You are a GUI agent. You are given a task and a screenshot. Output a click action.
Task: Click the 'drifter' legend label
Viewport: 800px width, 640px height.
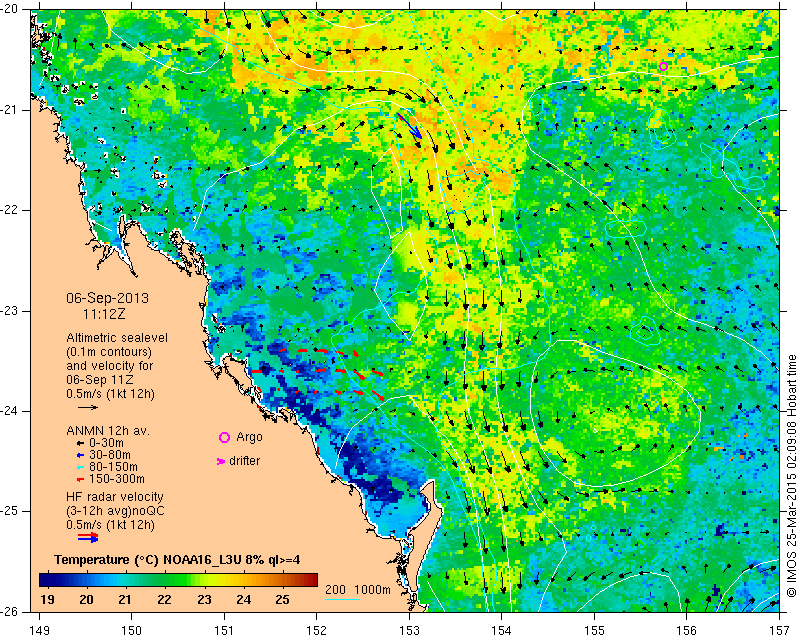coord(244,461)
